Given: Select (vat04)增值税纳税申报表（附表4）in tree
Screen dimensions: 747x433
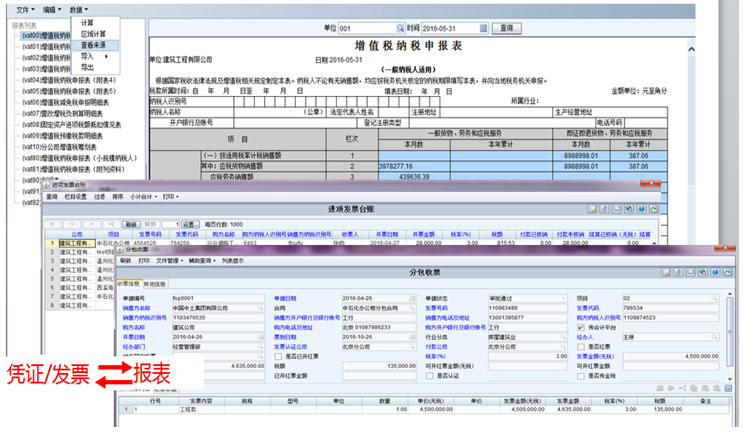Looking at the screenshot, I should (x=69, y=80).
